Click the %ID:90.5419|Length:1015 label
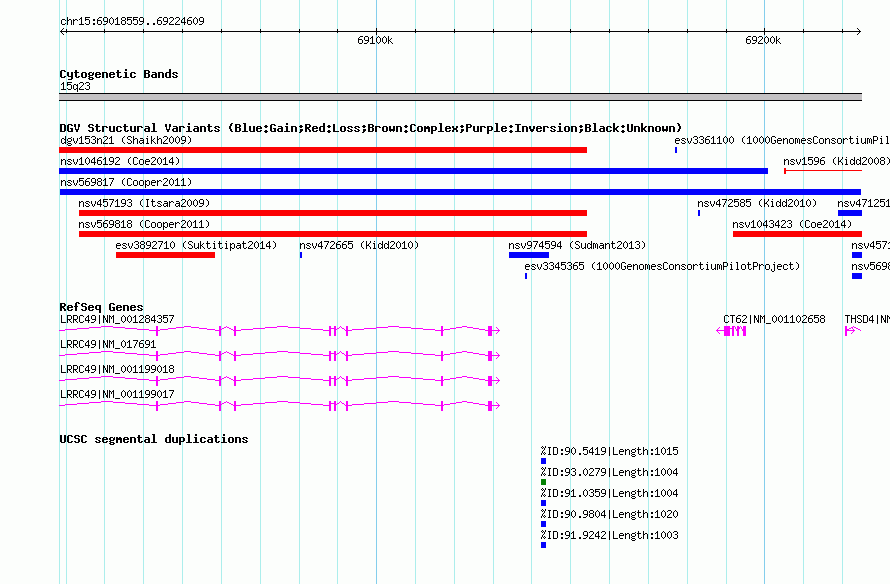This screenshot has width=890, height=584. pos(610,451)
